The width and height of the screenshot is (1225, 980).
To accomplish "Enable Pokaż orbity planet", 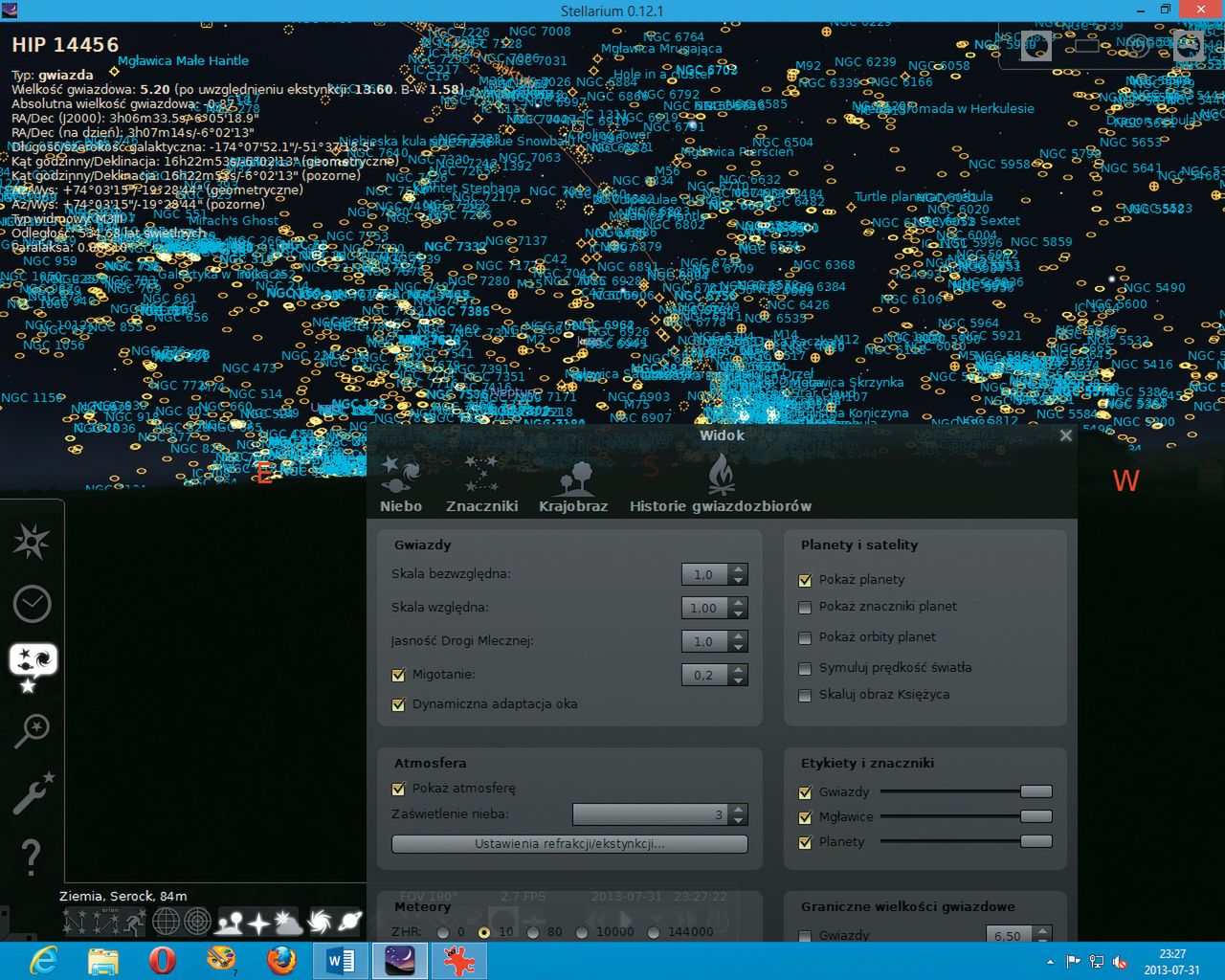I will click(805, 637).
